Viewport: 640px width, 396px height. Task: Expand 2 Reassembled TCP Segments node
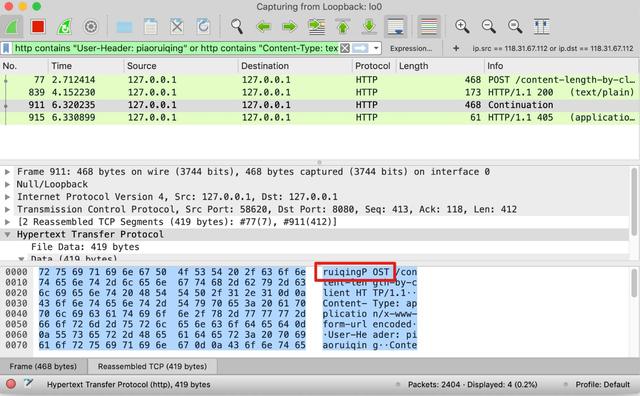pyautogui.click(x=7, y=222)
